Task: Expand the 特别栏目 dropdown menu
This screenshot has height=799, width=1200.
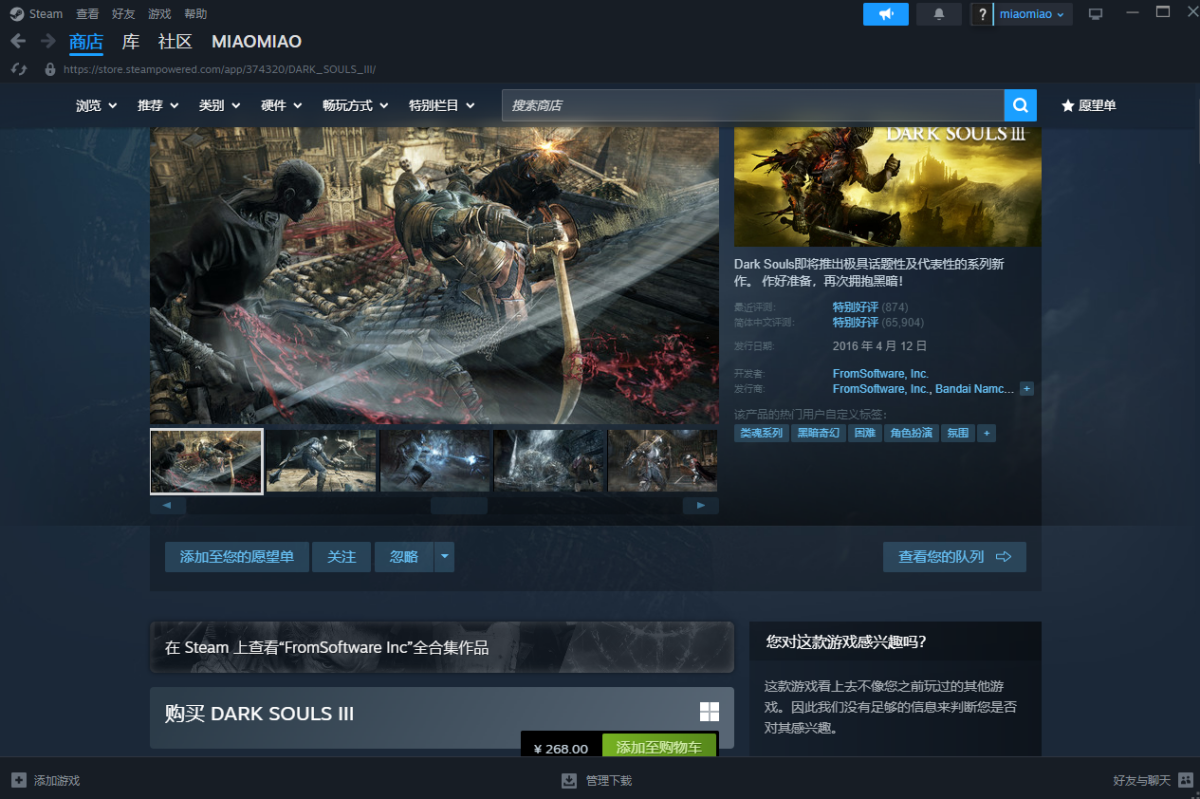Action: (x=441, y=105)
